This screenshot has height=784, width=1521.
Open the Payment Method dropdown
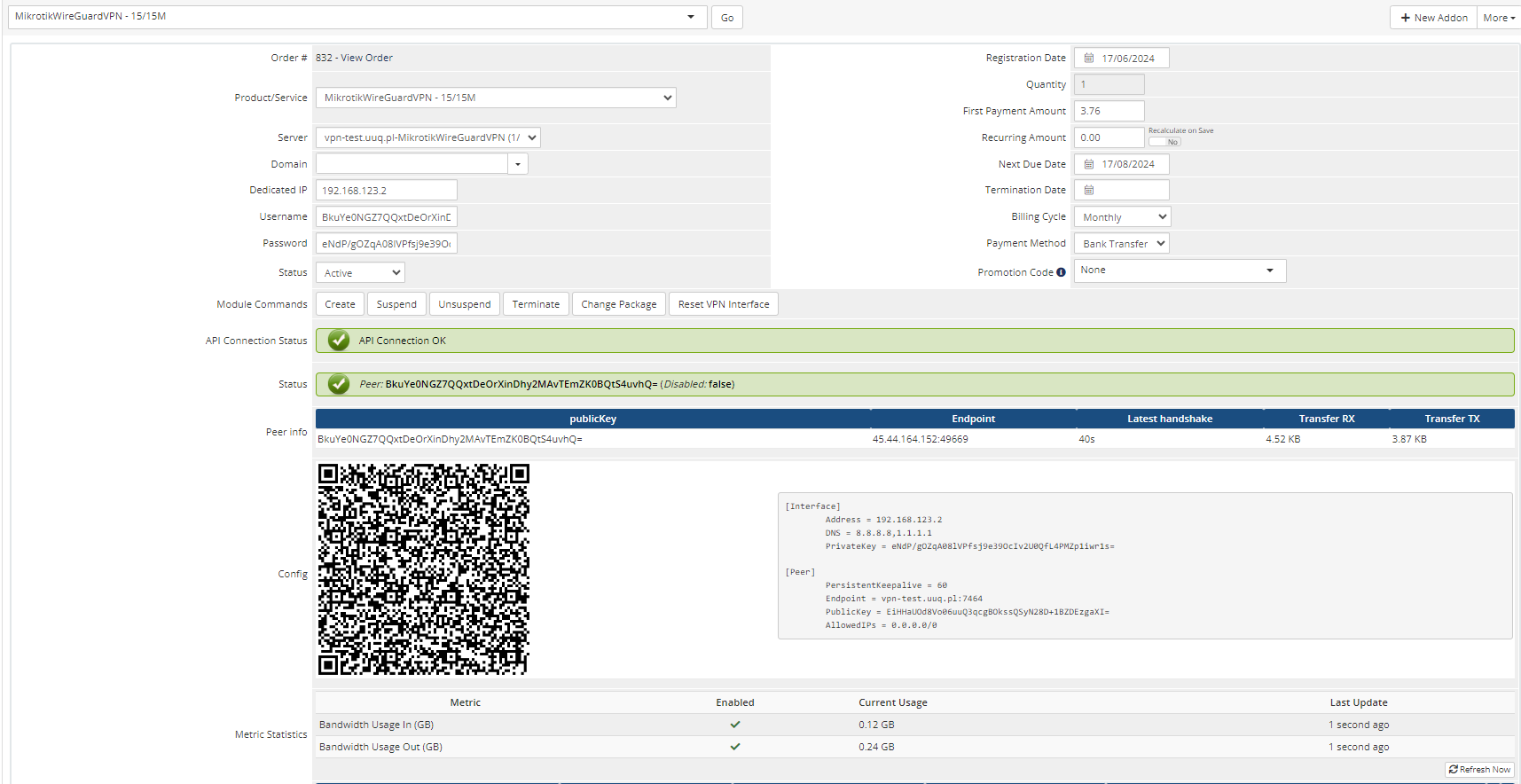point(1122,244)
